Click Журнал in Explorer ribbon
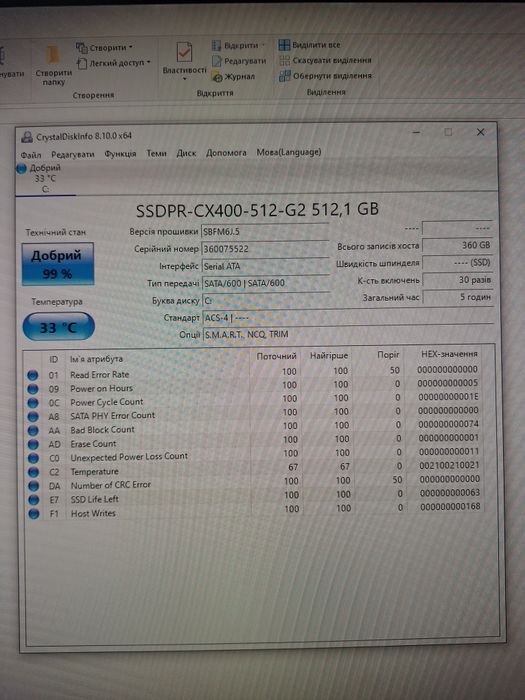Image resolution: width=525 pixels, height=700 pixels. (x=233, y=77)
